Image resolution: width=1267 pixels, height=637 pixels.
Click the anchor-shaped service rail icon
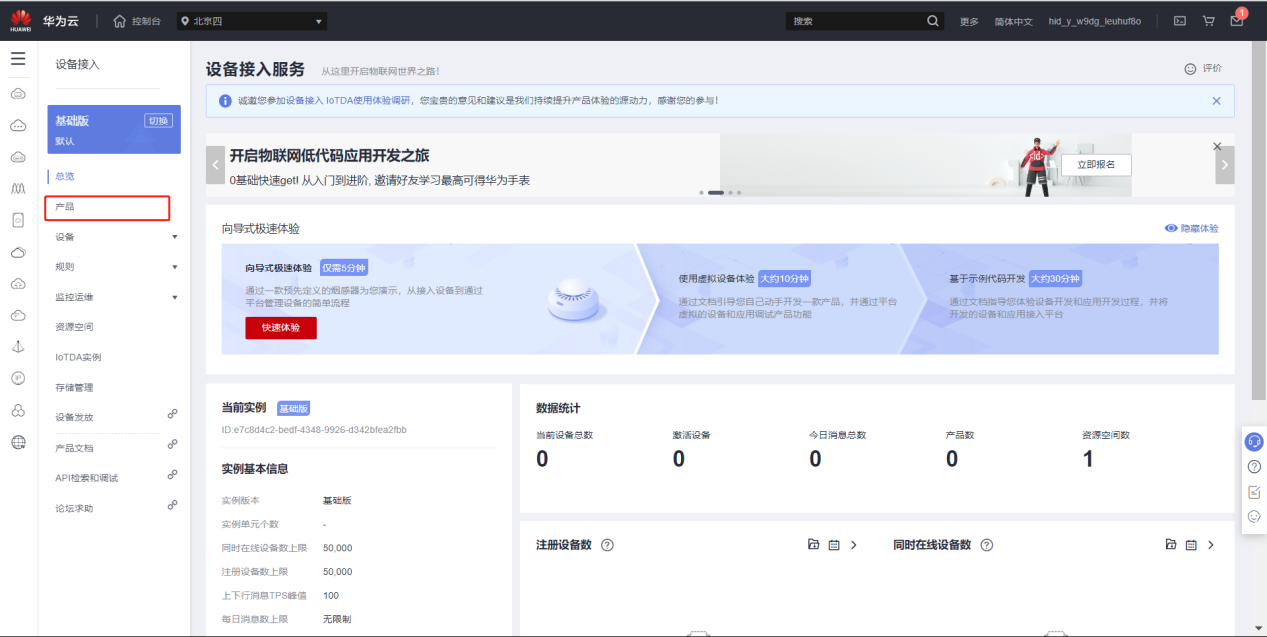click(18, 347)
